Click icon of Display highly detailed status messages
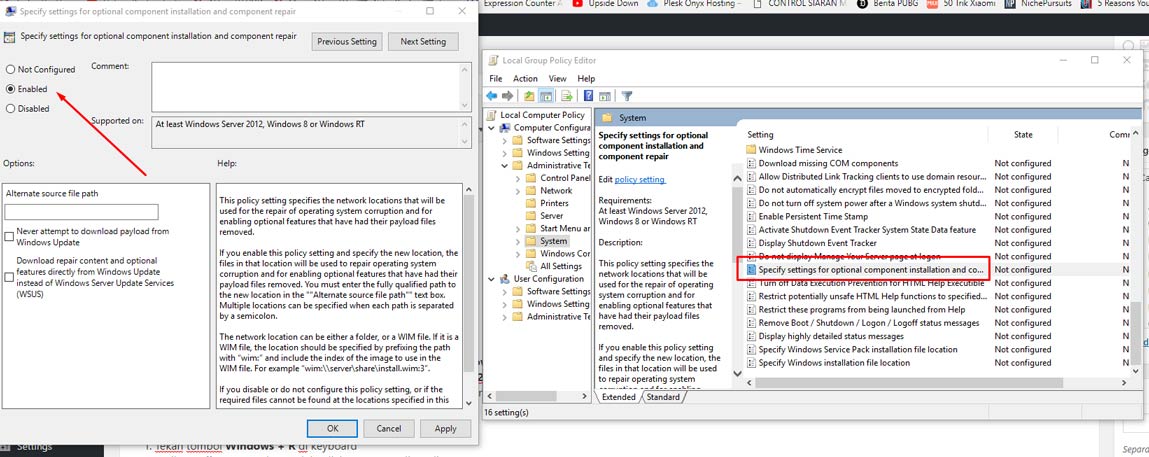The image size is (1149, 457). pyautogui.click(x=750, y=336)
